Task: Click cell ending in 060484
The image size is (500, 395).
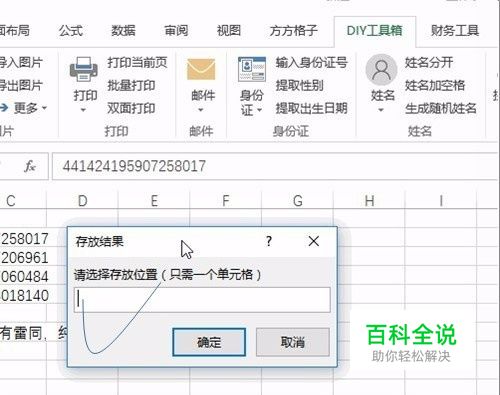Action: click(x=23, y=277)
